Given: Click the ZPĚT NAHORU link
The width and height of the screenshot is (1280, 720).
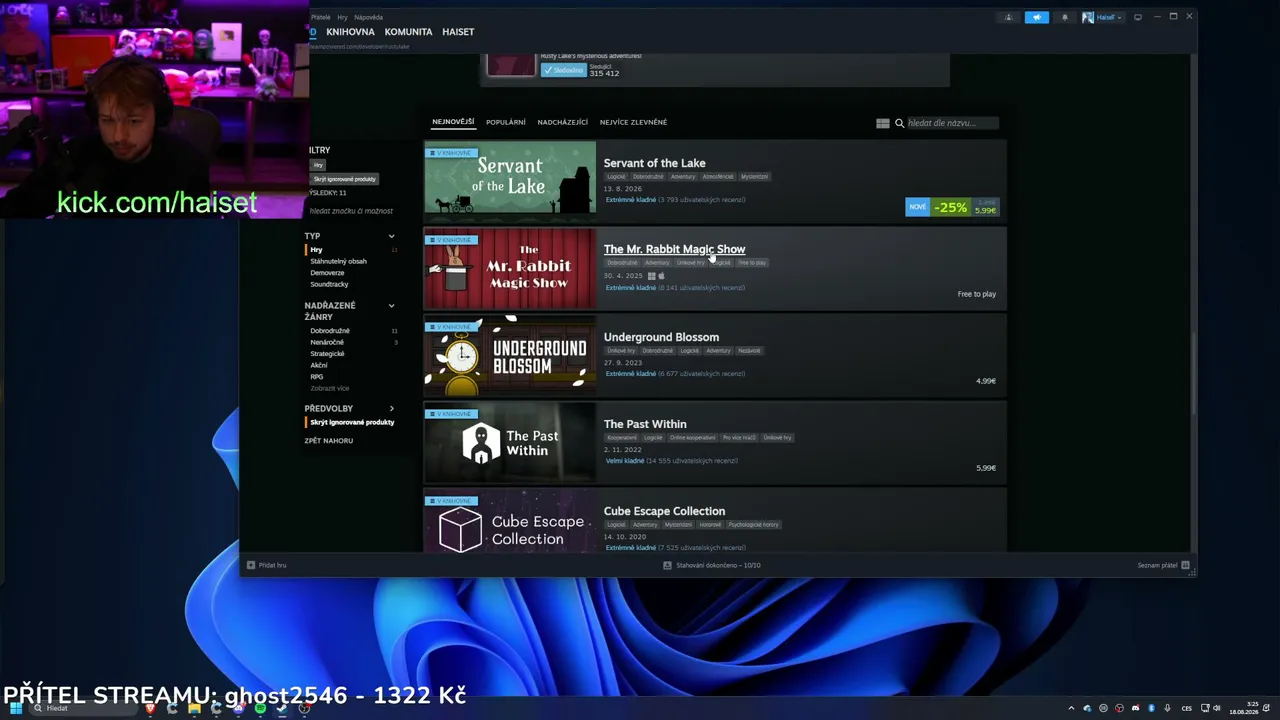Looking at the screenshot, I should (329, 441).
